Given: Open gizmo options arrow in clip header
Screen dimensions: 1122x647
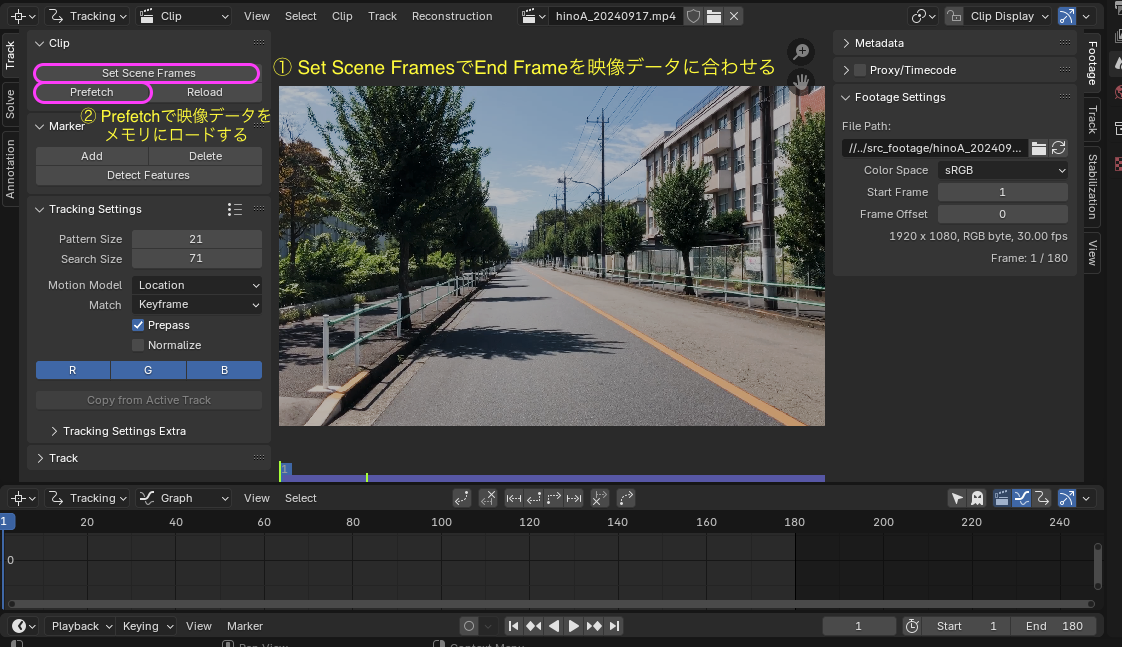Looking at the screenshot, I should click(1086, 16).
